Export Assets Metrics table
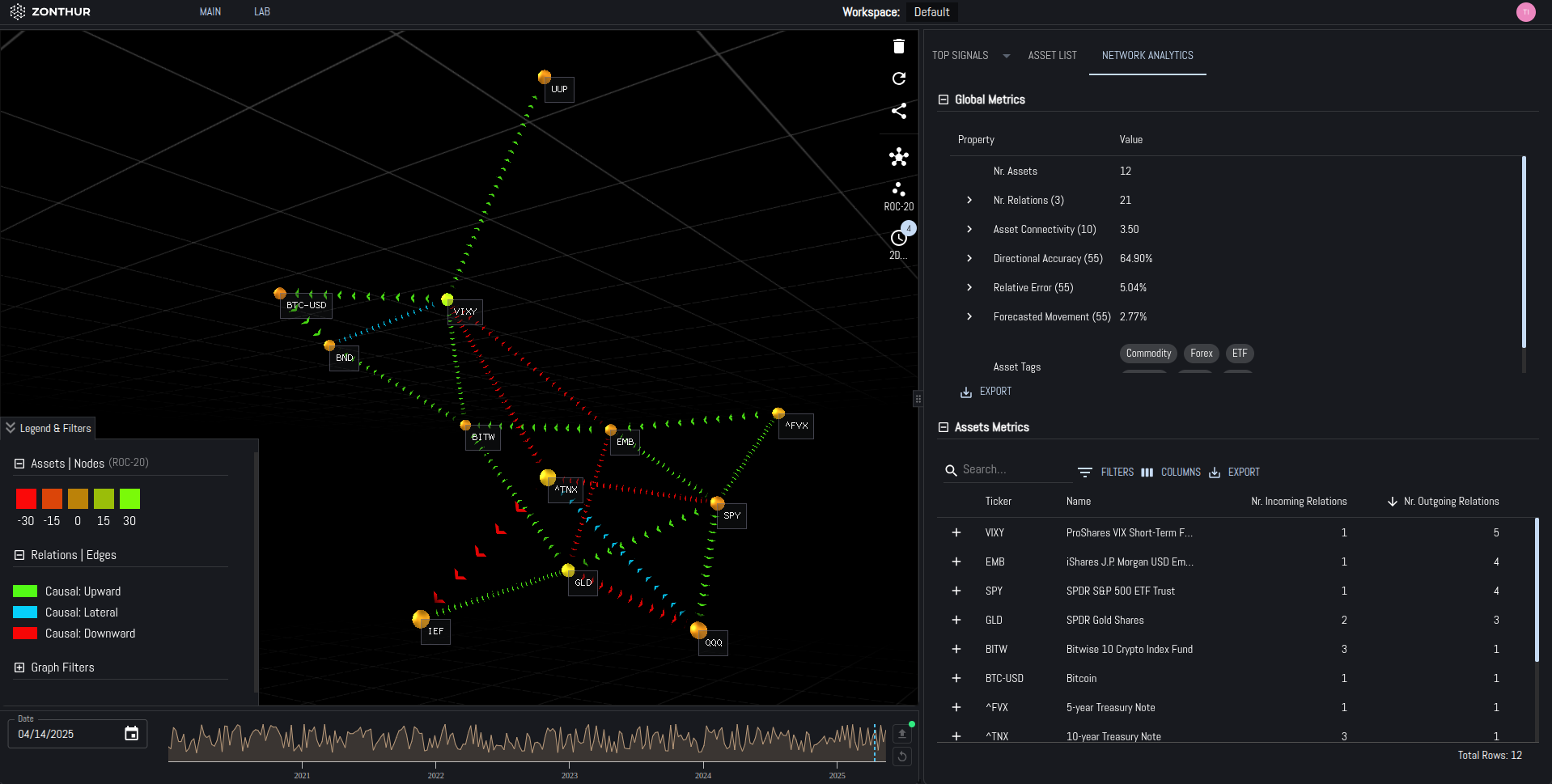Screen dimensions: 1552x784 pyautogui.click(x=1234, y=472)
